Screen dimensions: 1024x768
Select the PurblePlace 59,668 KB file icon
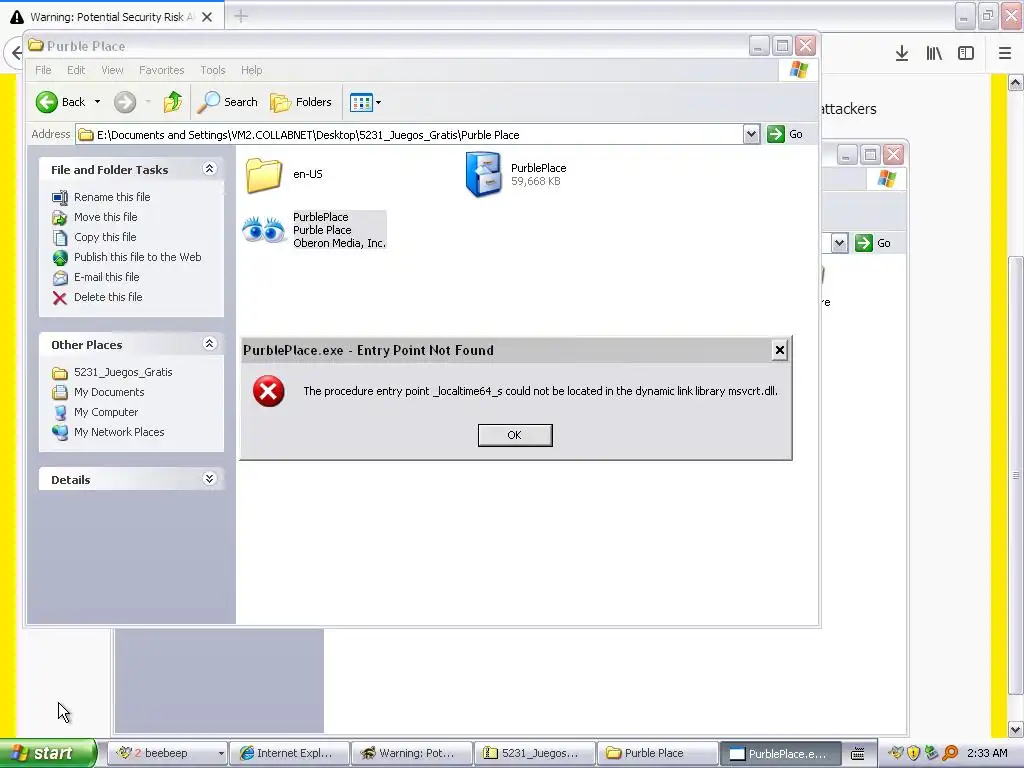click(x=483, y=174)
